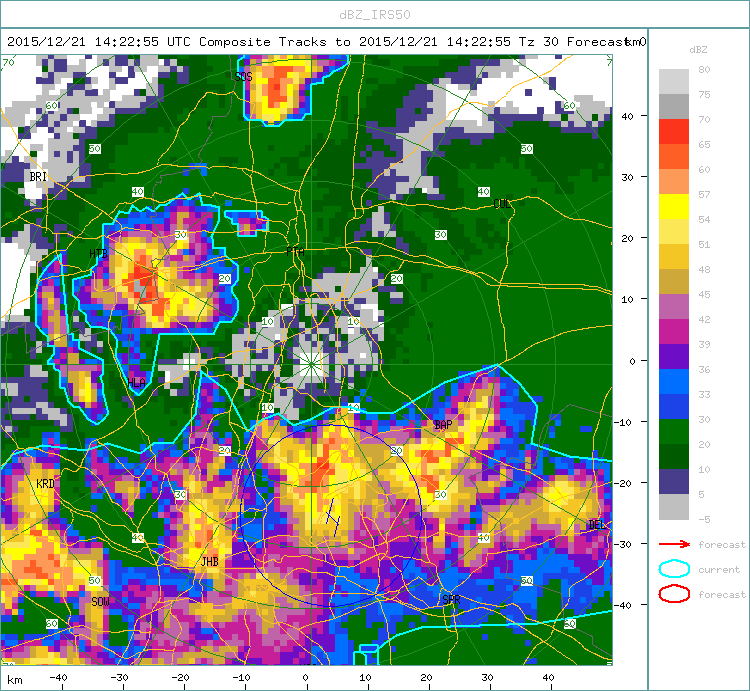Click the -5 value on the dBZ scale
Image resolution: width=750 pixels, height=691 pixels.
[704, 519]
